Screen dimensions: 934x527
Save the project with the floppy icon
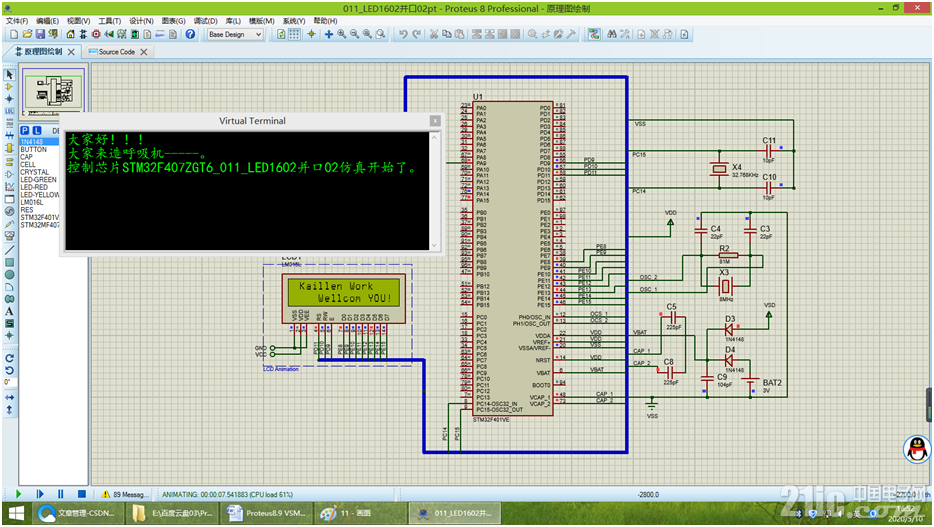click(40, 35)
